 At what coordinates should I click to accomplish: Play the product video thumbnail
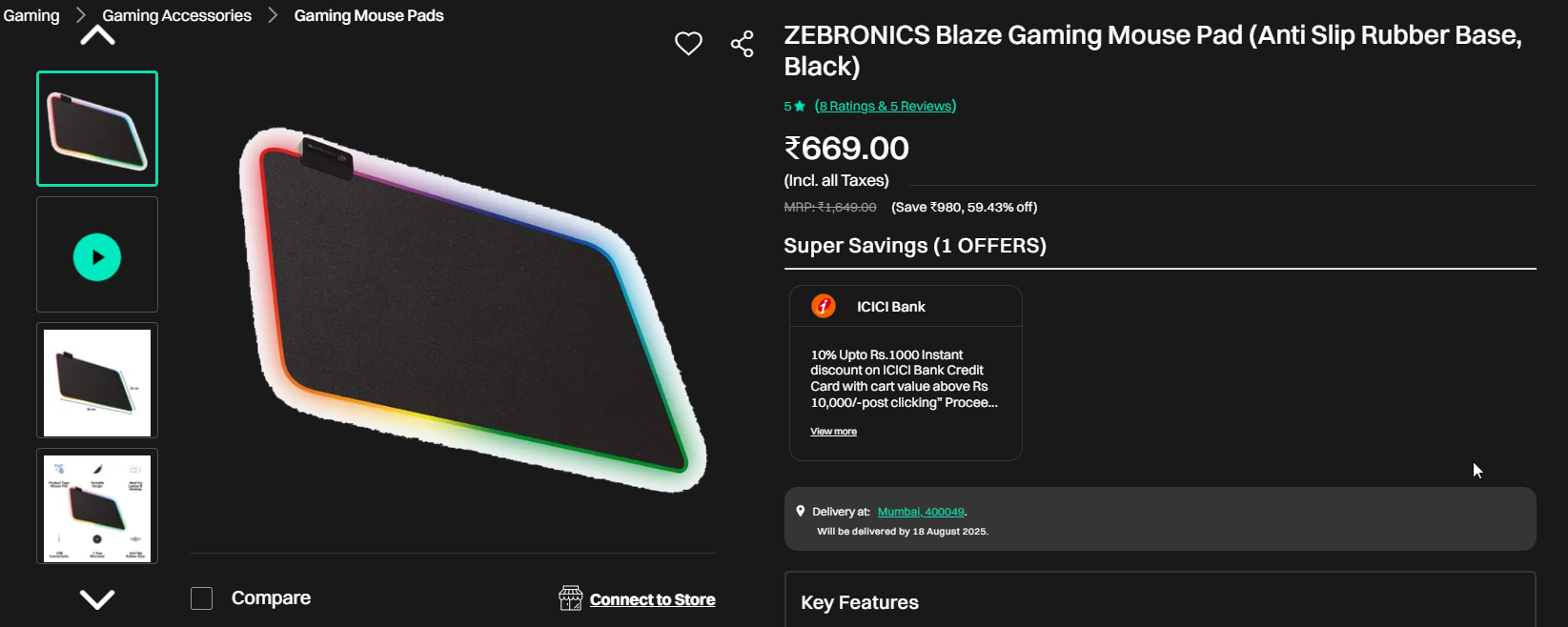[97, 257]
